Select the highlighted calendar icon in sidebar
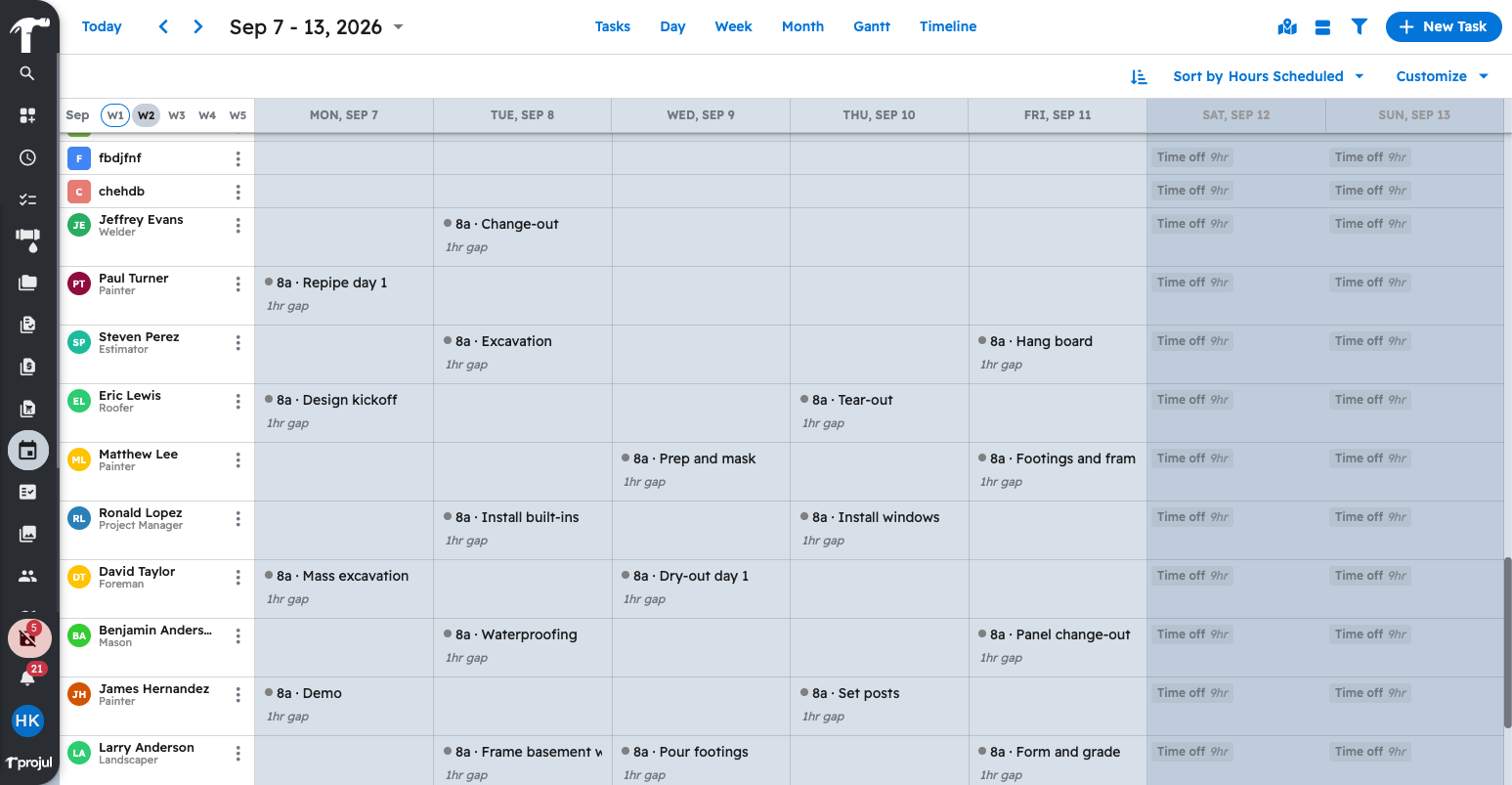Viewport: 1512px width, 785px height. (27, 451)
